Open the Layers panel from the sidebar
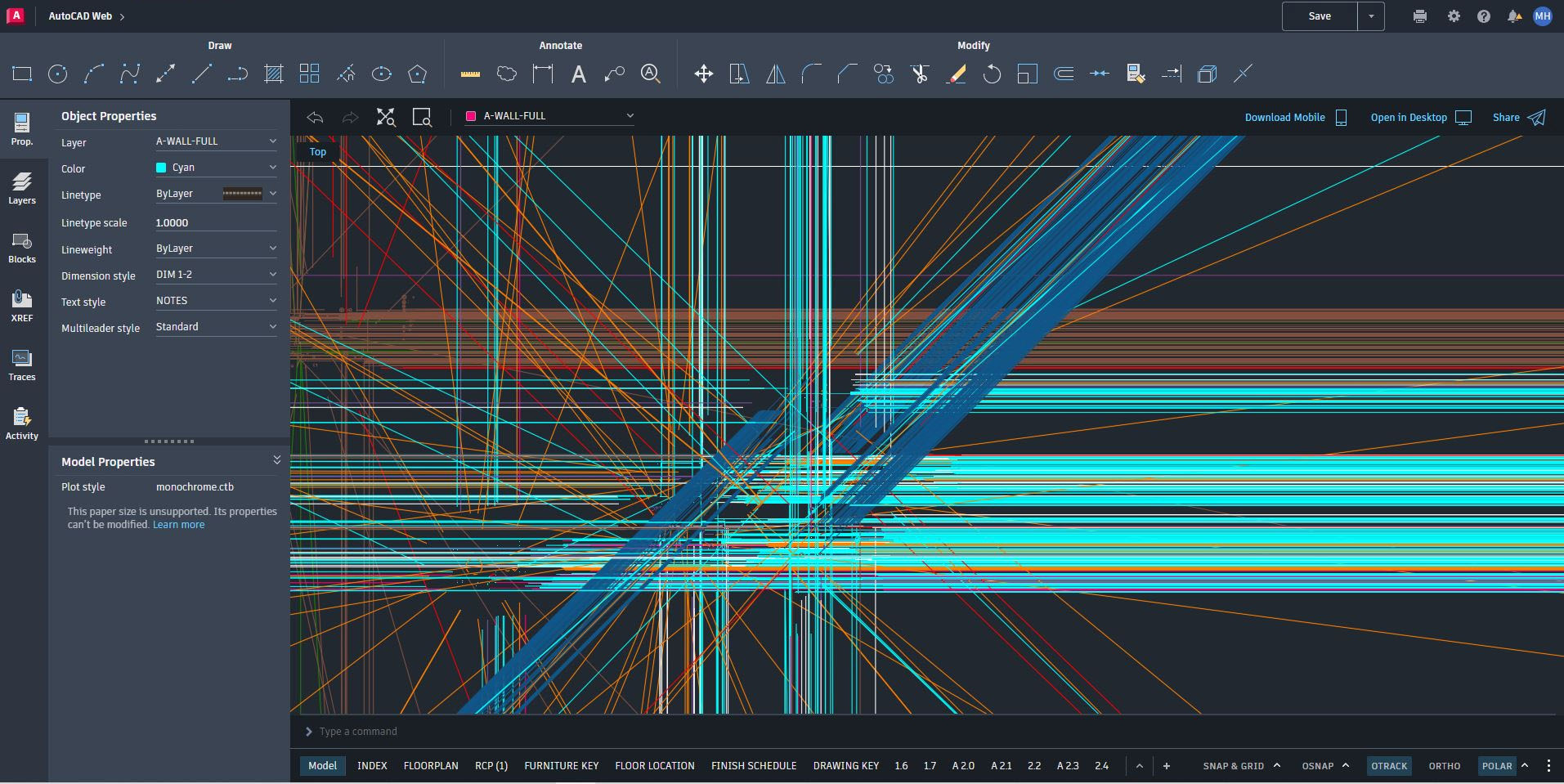Image resolution: width=1564 pixels, height=784 pixels. pos(22,187)
